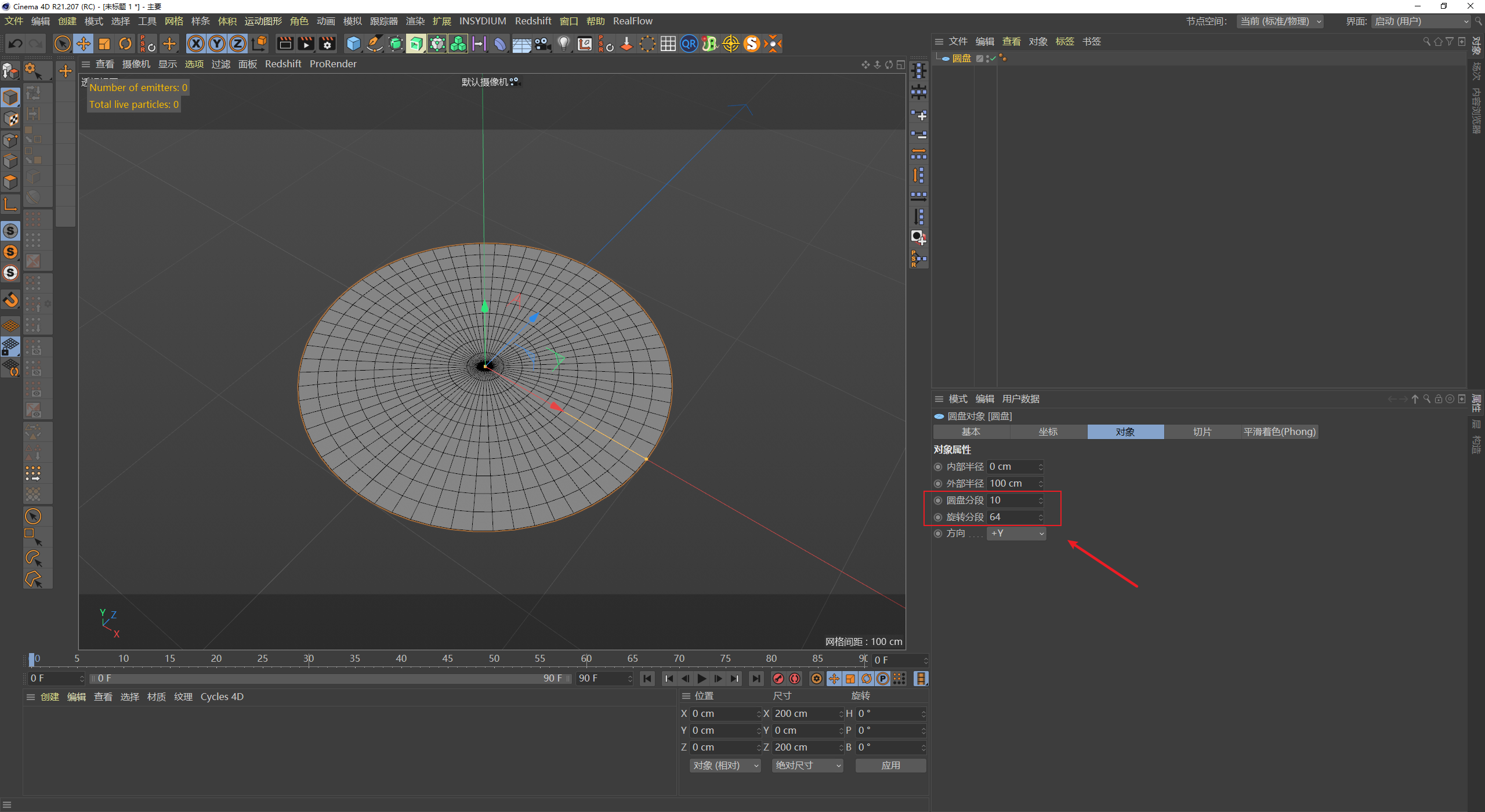Open the 方向 +Y dropdown
Image resolution: width=1485 pixels, height=812 pixels.
tap(1017, 534)
